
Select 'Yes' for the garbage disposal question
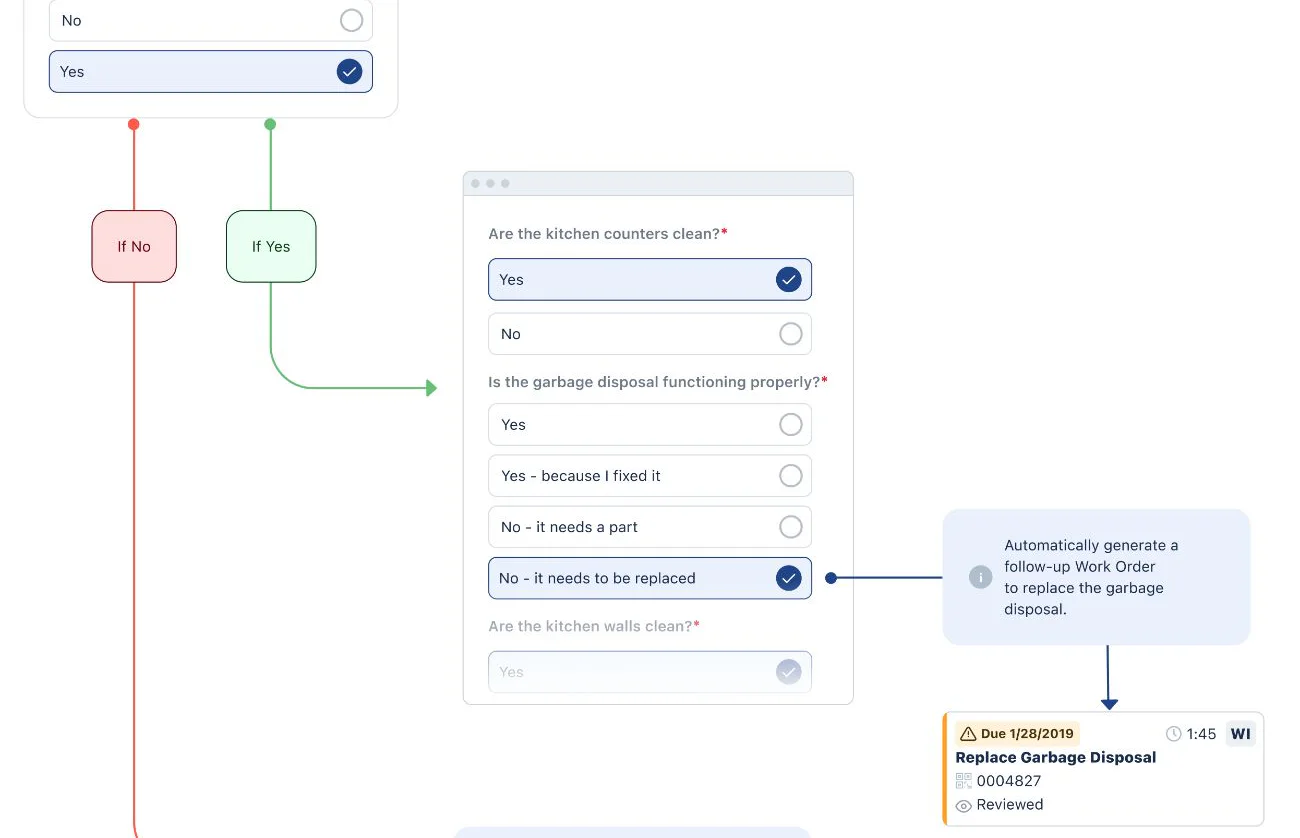(x=650, y=425)
